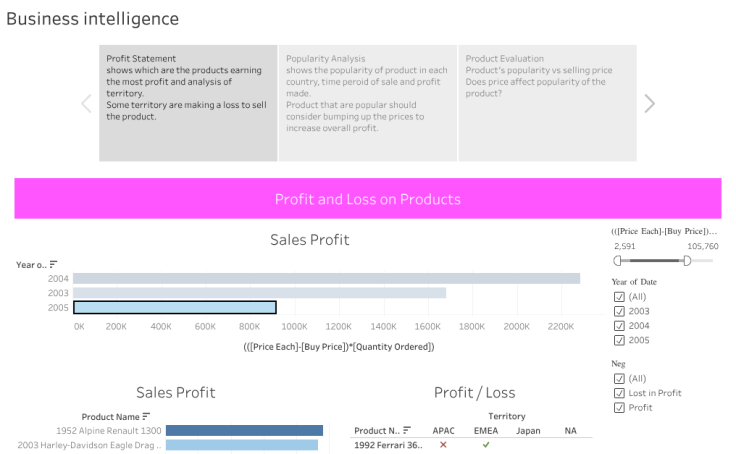Click the Profit and Loss on Products banner
The width and height of the screenshot is (736, 454).
[x=367, y=199]
